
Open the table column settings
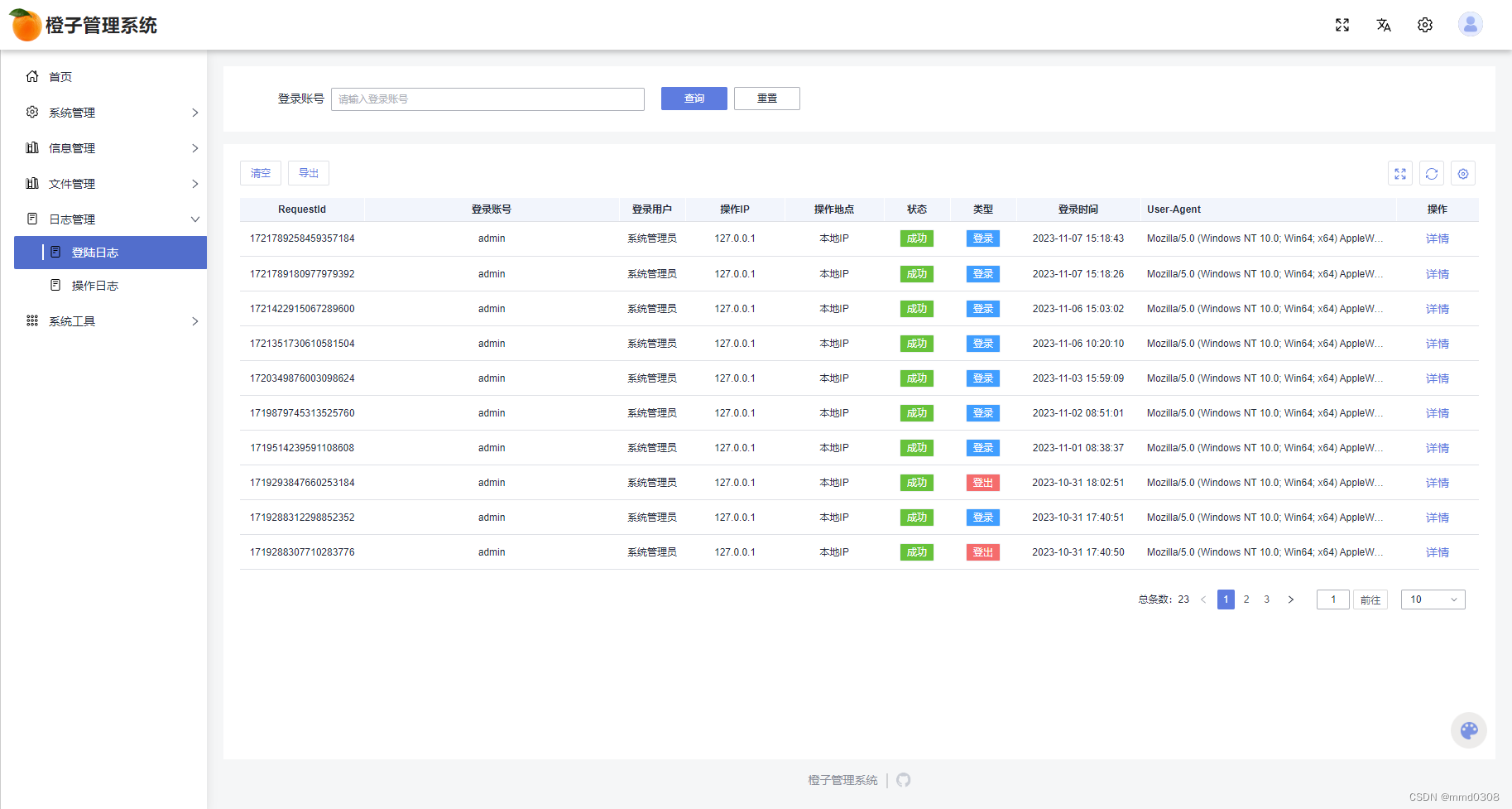pyautogui.click(x=1463, y=173)
